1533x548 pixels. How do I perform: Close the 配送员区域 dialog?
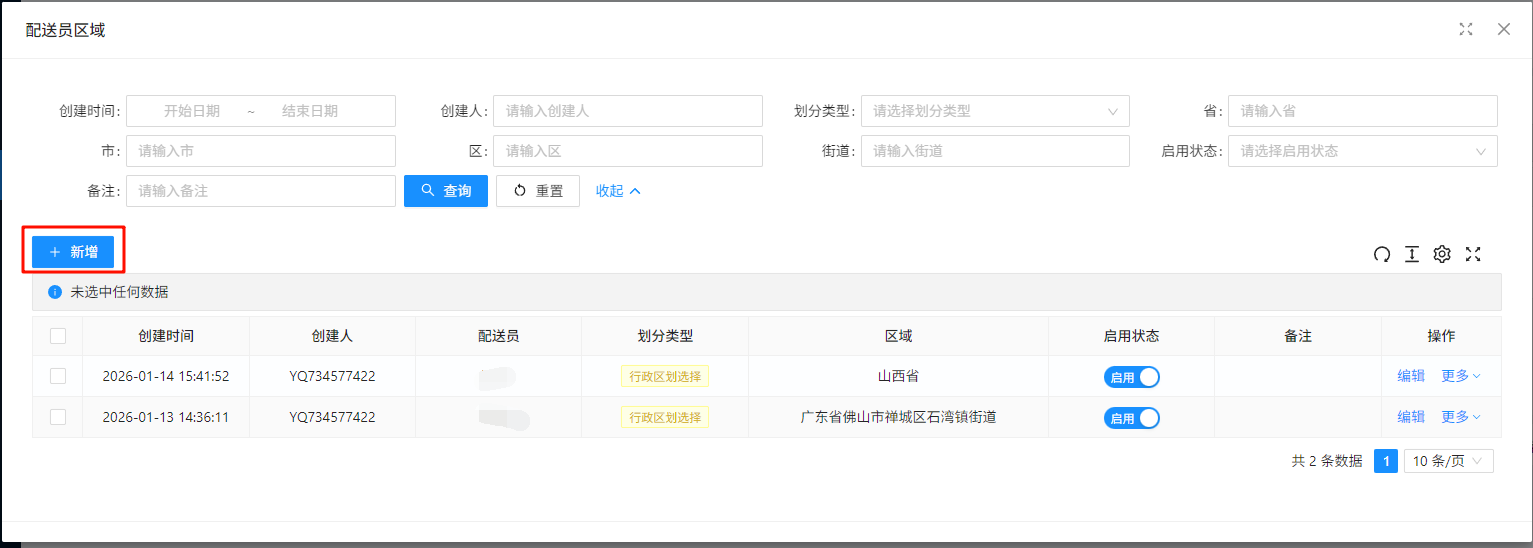click(x=1503, y=29)
